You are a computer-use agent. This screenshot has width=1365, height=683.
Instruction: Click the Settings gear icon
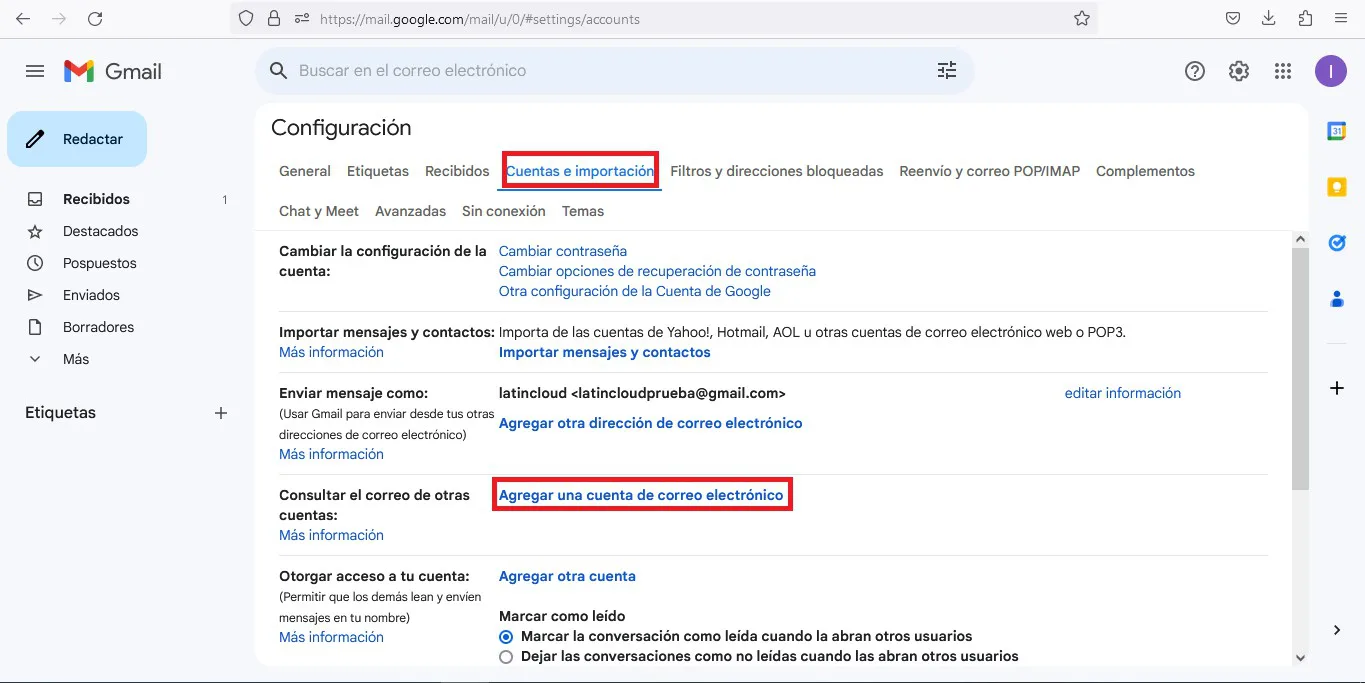1239,71
